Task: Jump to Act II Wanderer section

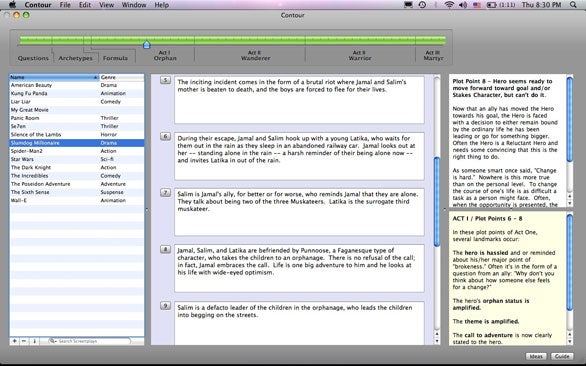Action: point(255,55)
